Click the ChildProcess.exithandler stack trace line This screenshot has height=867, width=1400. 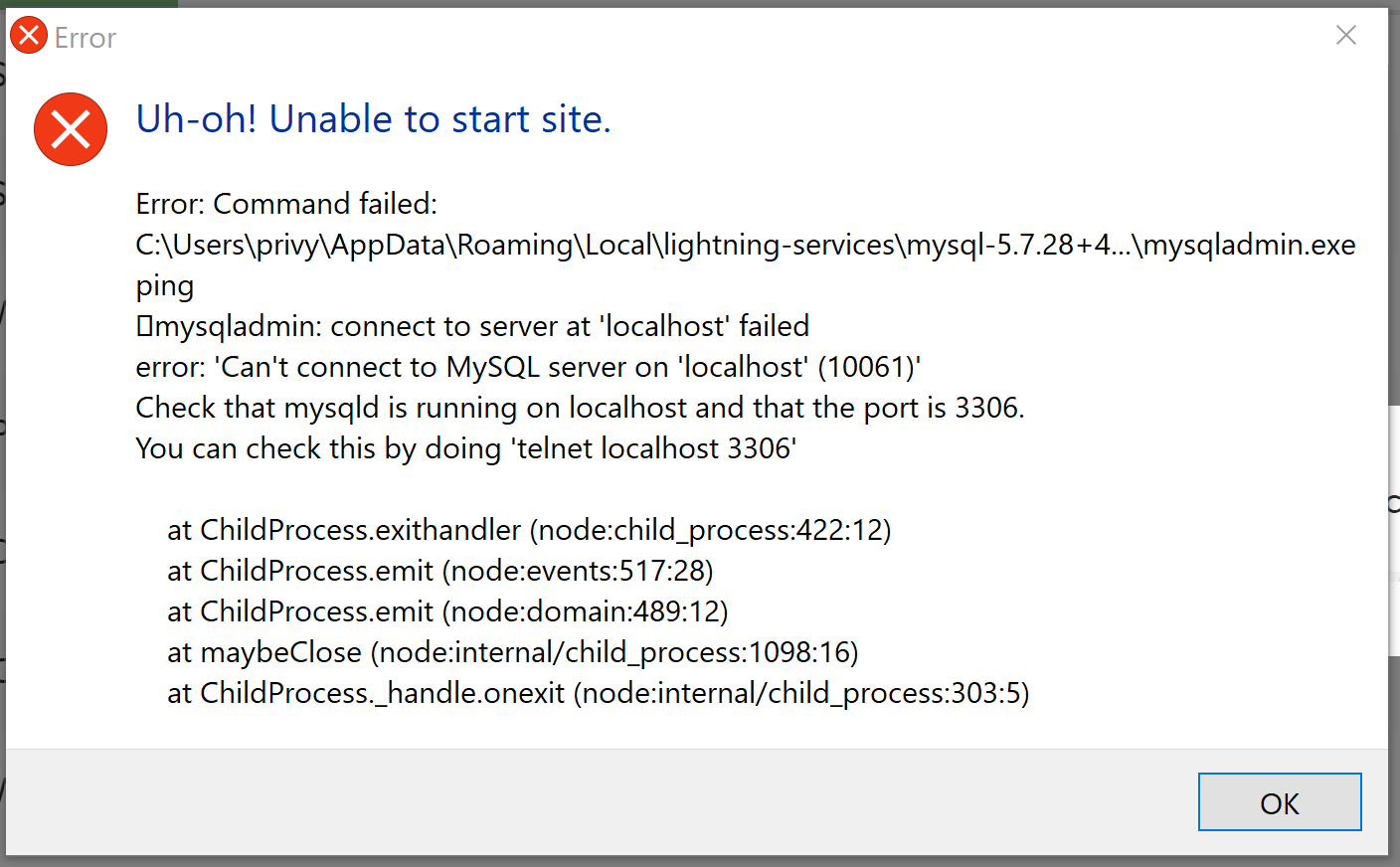click(x=529, y=530)
